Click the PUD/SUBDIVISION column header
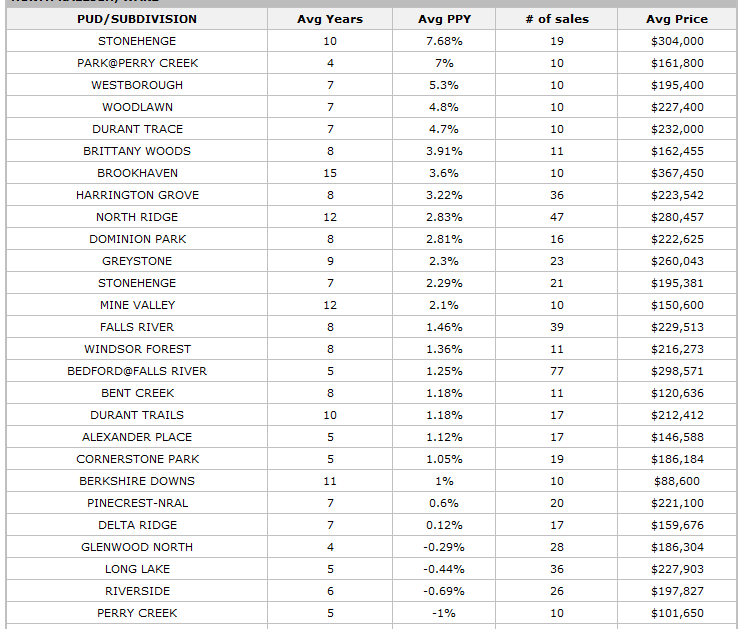 pyautogui.click(x=137, y=19)
